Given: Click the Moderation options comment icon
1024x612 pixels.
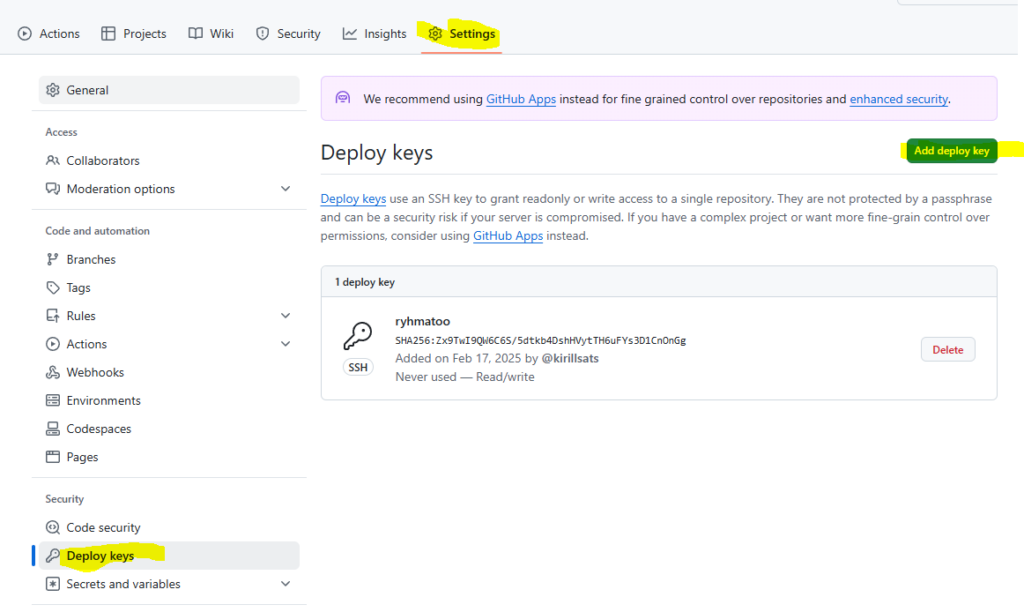Looking at the screenshot, I should click(x=53, y=189).
